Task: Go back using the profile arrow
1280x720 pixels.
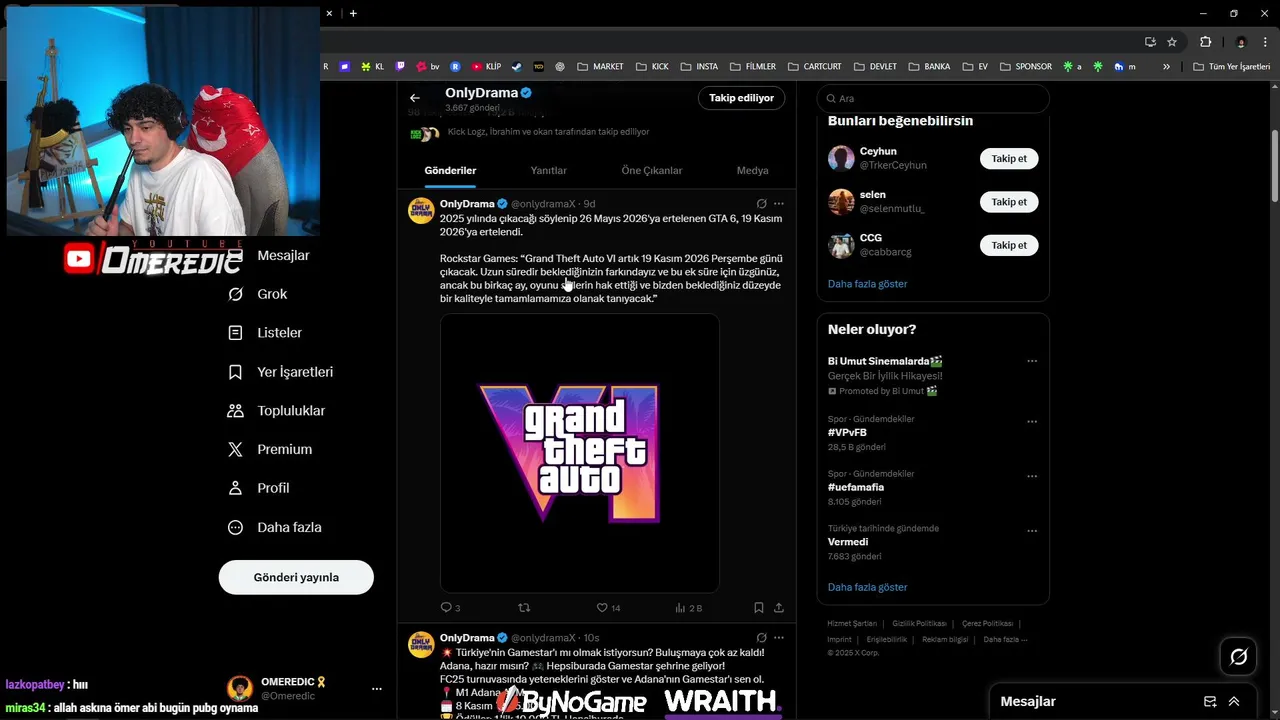Action: tap(415, 98)
